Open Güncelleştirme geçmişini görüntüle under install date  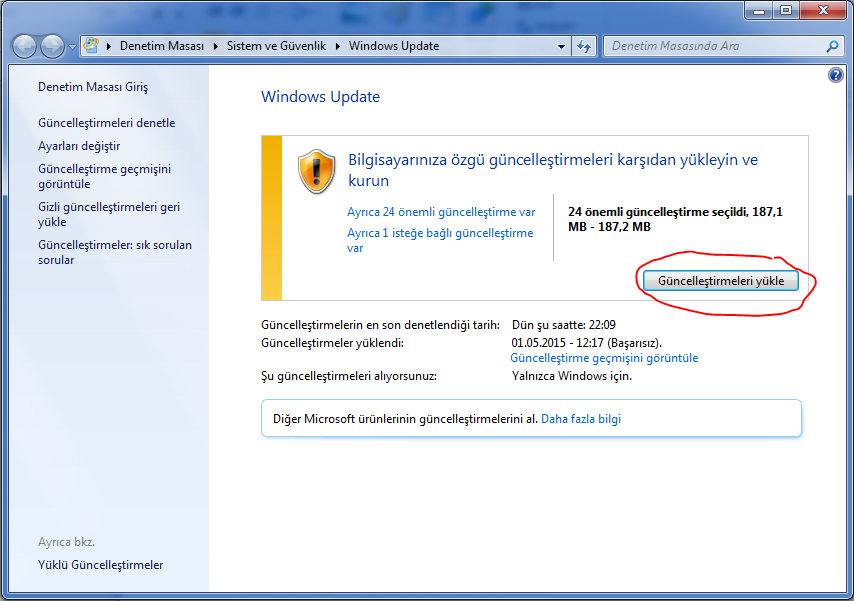click(x=604, y=357)
